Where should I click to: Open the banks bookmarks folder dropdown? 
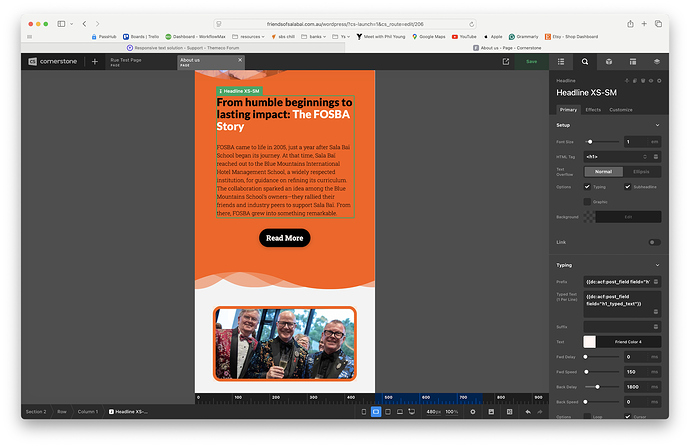[314, 37]
